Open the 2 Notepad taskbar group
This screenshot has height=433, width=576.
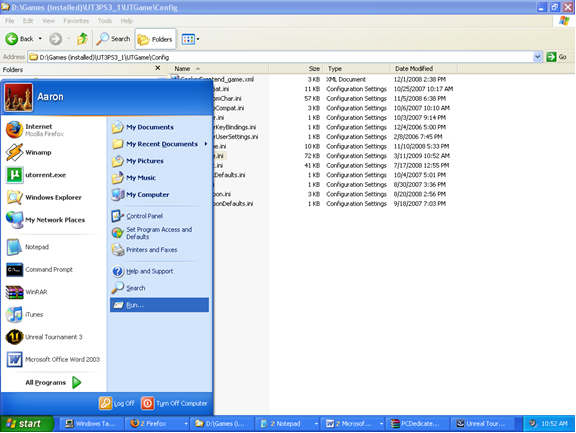[x=288, y=424]
